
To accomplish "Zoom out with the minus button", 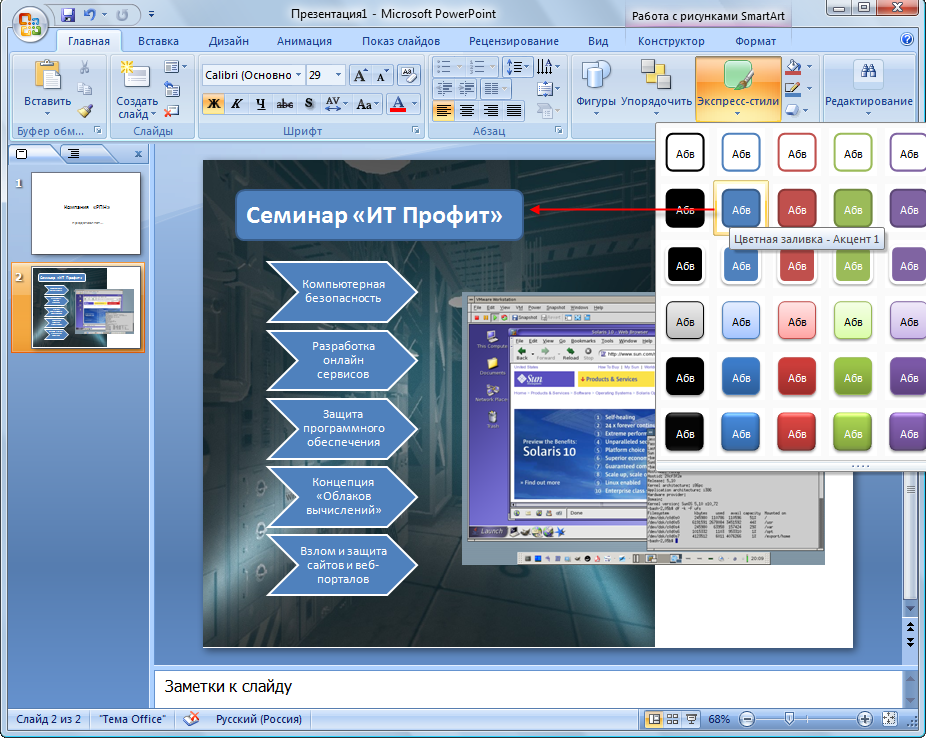I will [x=747, y=719].
